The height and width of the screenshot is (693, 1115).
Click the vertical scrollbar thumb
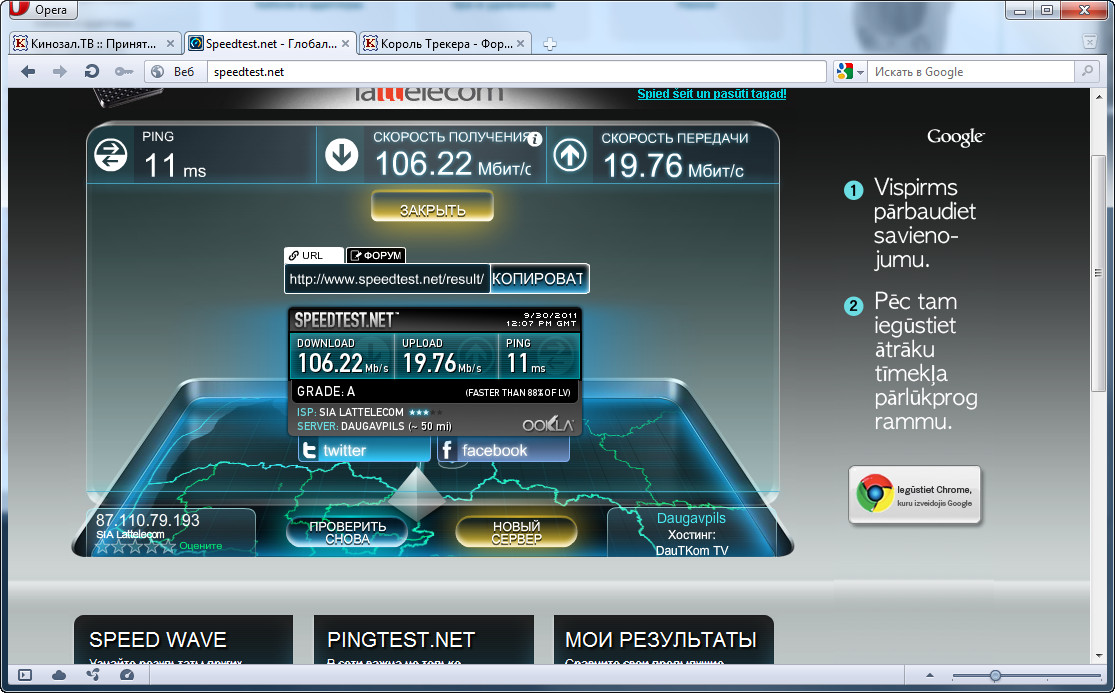(x=1098, y=273)
